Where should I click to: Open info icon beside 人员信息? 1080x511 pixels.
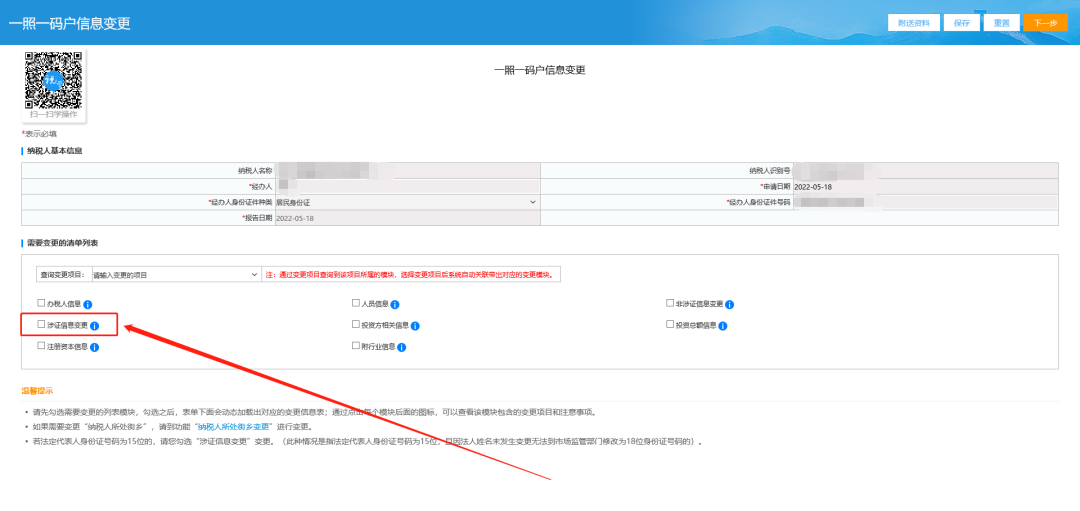point(395,304)
